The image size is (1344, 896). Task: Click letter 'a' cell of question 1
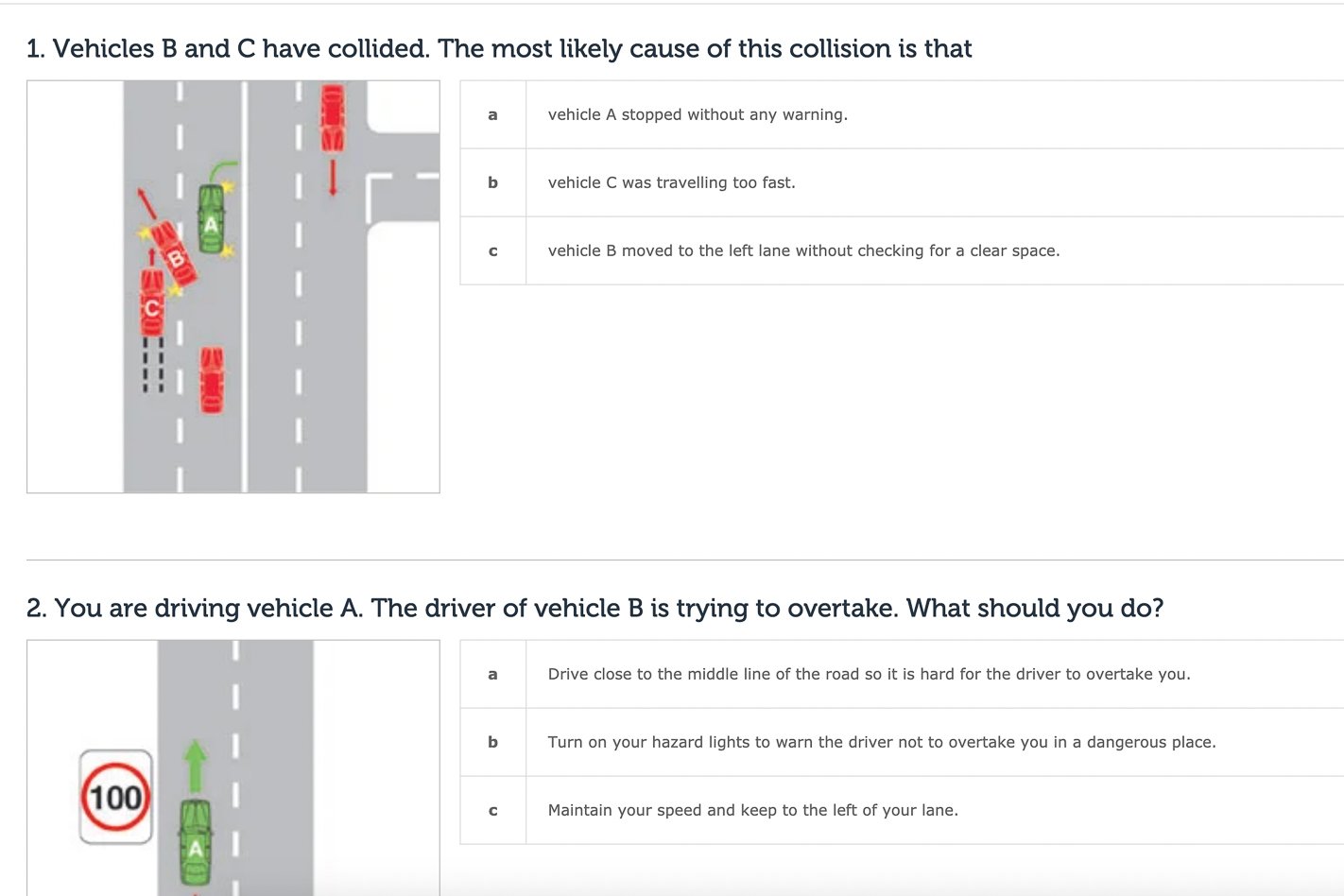coord(492,114)
